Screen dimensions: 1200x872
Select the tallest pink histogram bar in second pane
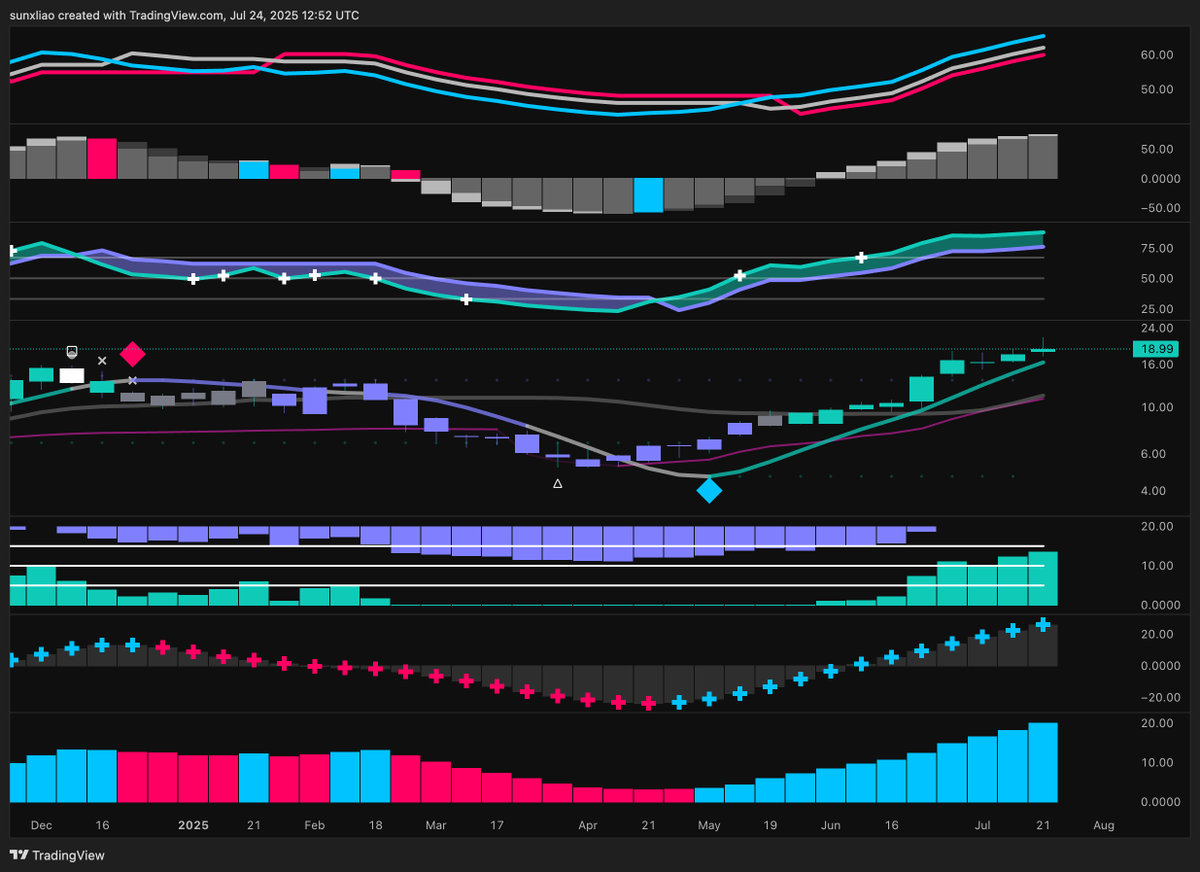click(102, 158)
